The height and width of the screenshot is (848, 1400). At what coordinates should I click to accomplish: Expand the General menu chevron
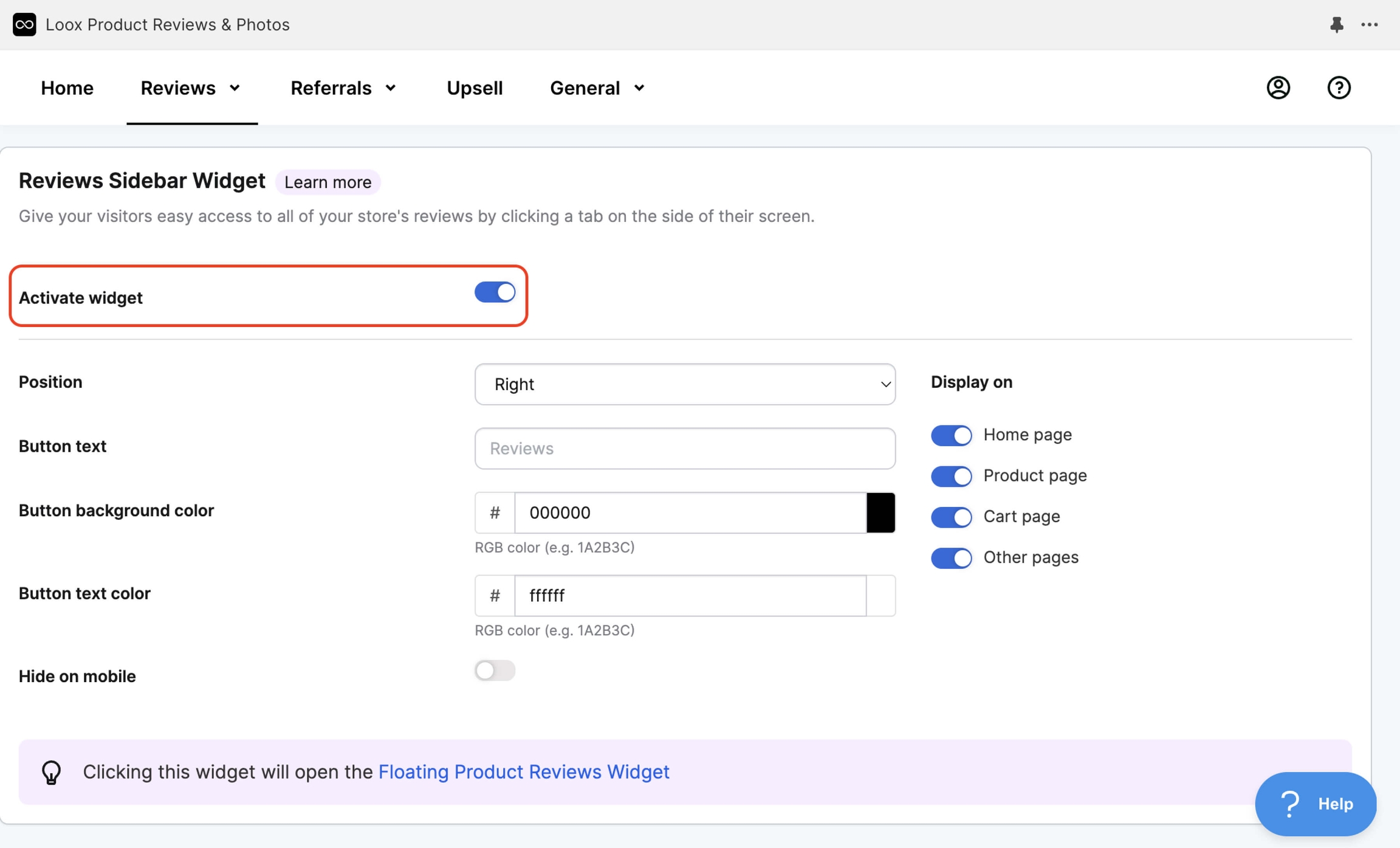point(639,88)
